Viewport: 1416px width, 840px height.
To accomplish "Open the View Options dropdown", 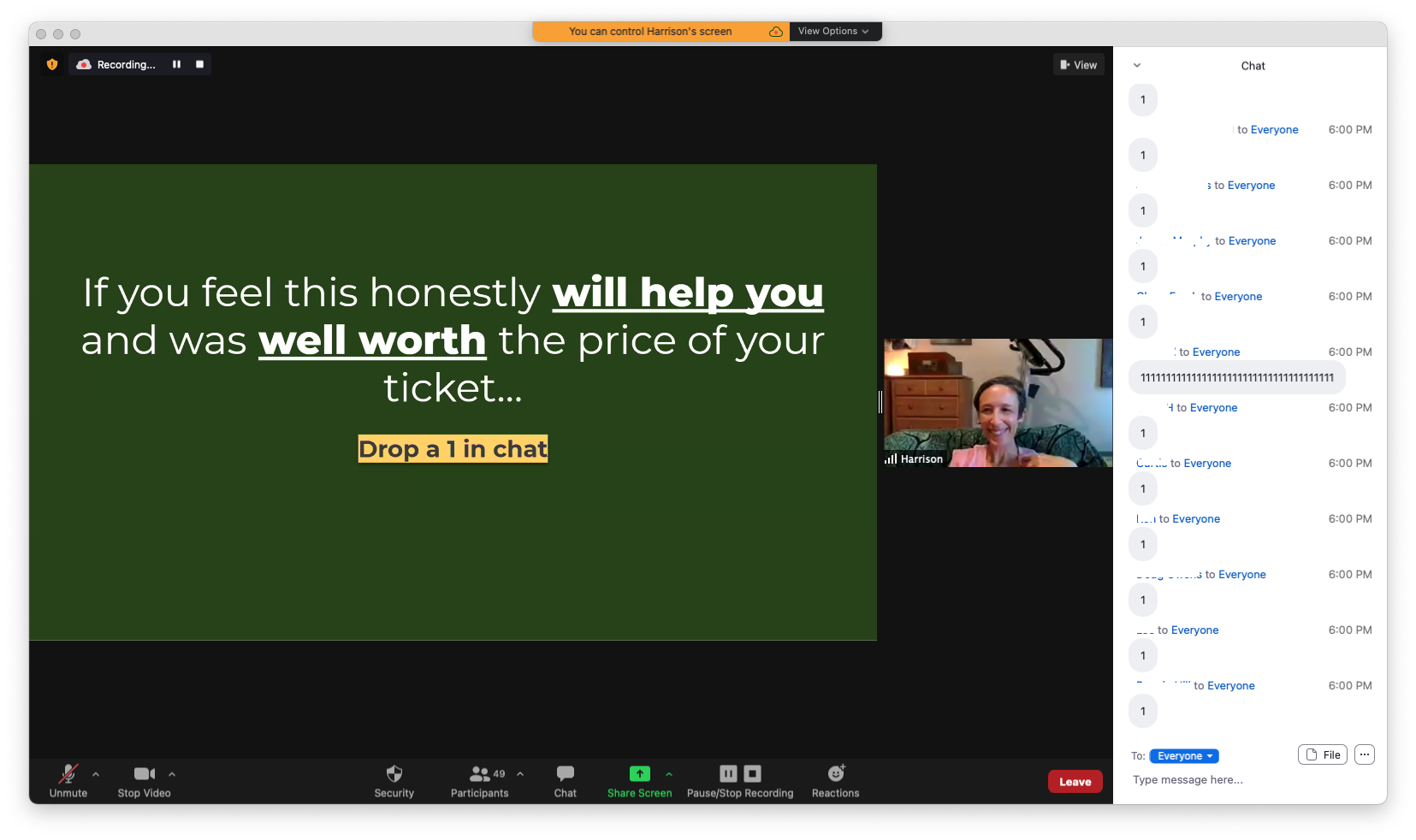I will click(x=833, y=32).
